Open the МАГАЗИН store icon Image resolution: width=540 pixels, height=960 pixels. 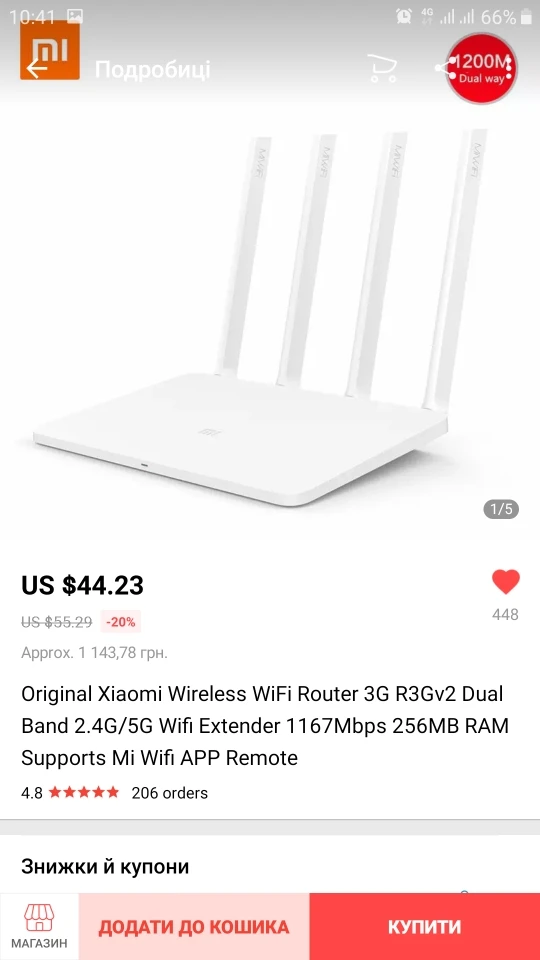coord(39,926)
